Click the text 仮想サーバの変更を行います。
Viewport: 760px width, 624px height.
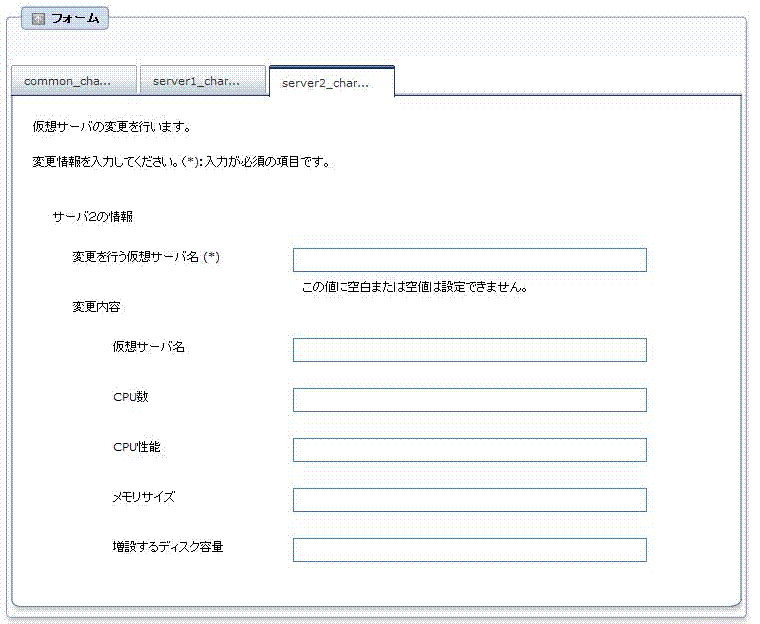pos(111,127)
